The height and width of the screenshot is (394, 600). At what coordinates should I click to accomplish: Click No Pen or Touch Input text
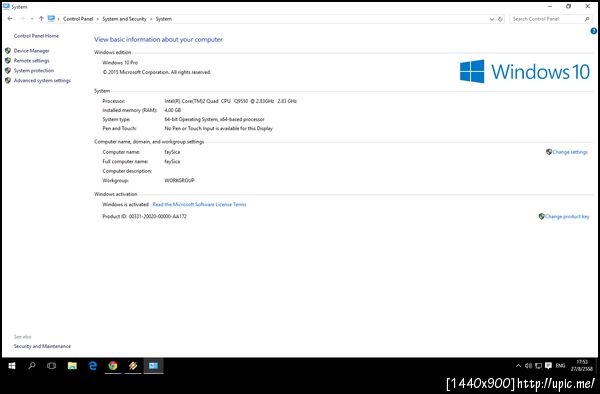[218, 129]
